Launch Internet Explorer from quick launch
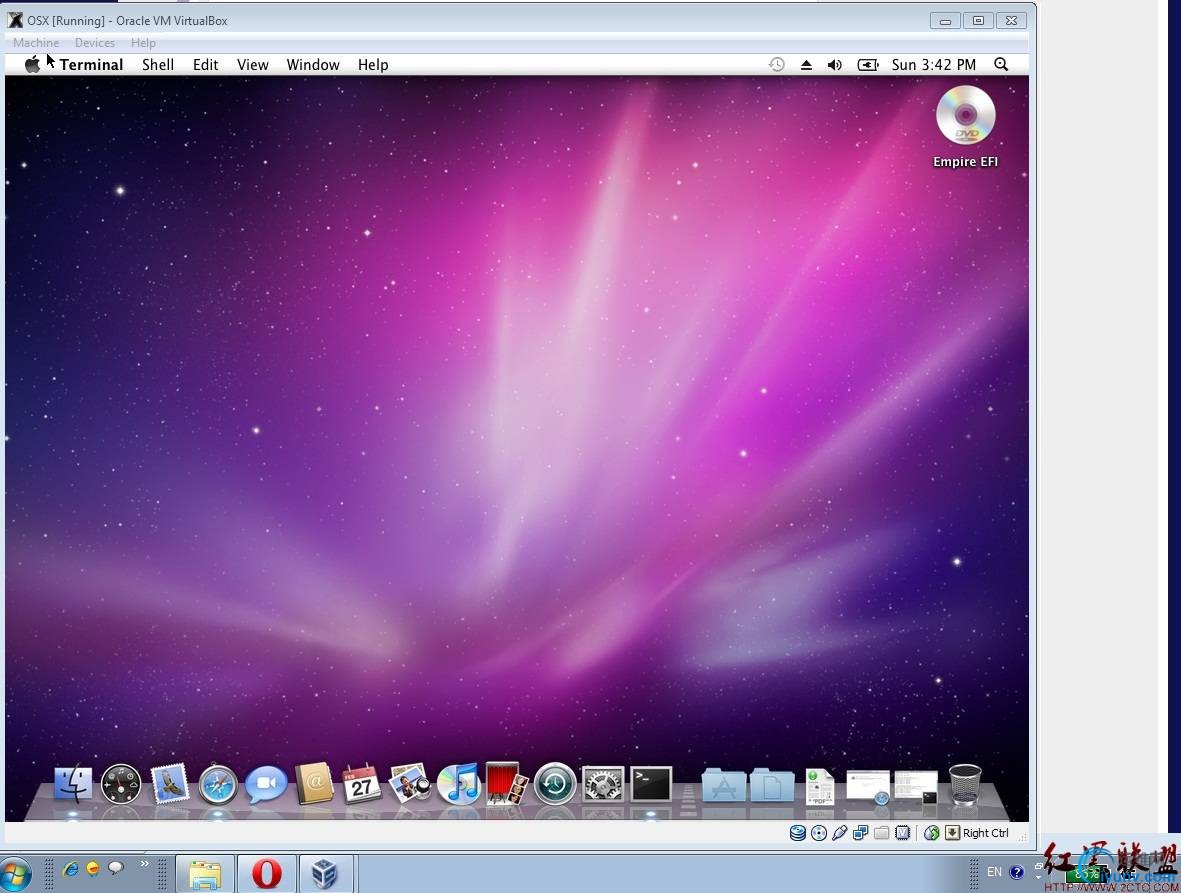Viewport: 1181px width, 893px height. 71,870
